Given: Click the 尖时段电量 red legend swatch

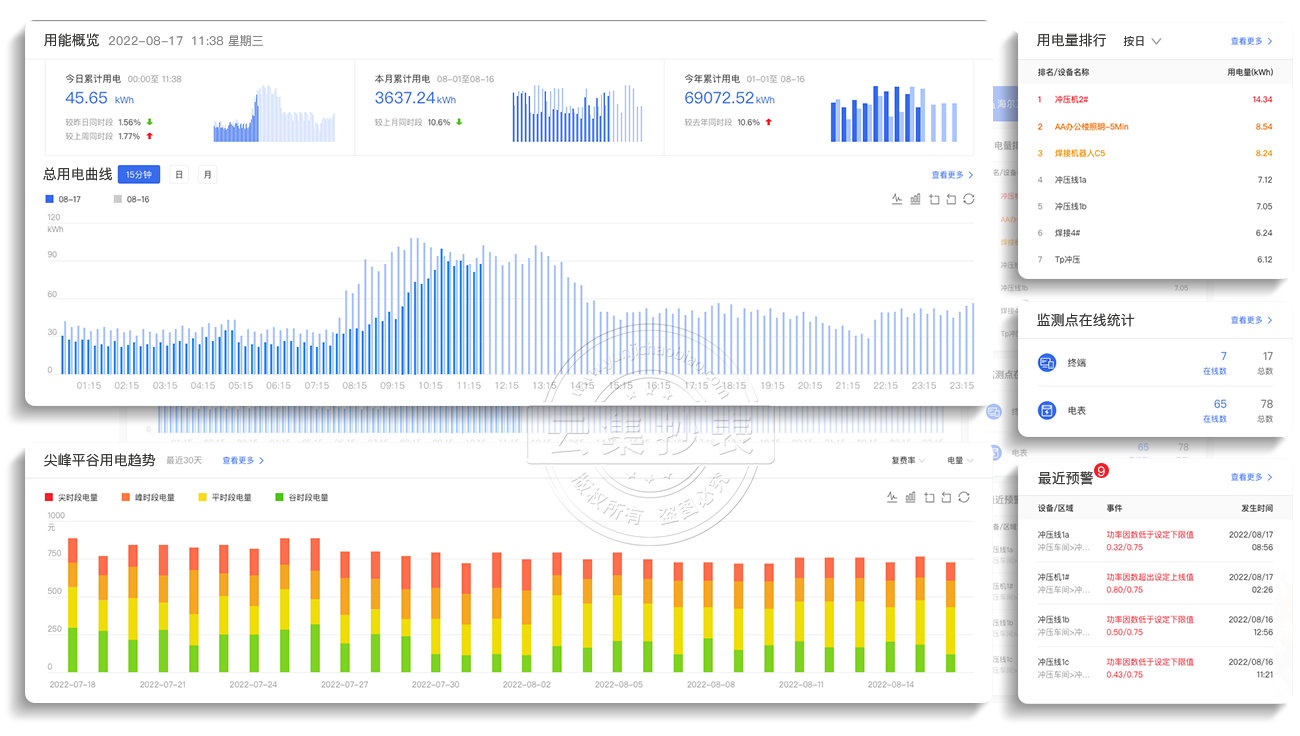Looking at the screenshot, I should coord(49,497).
